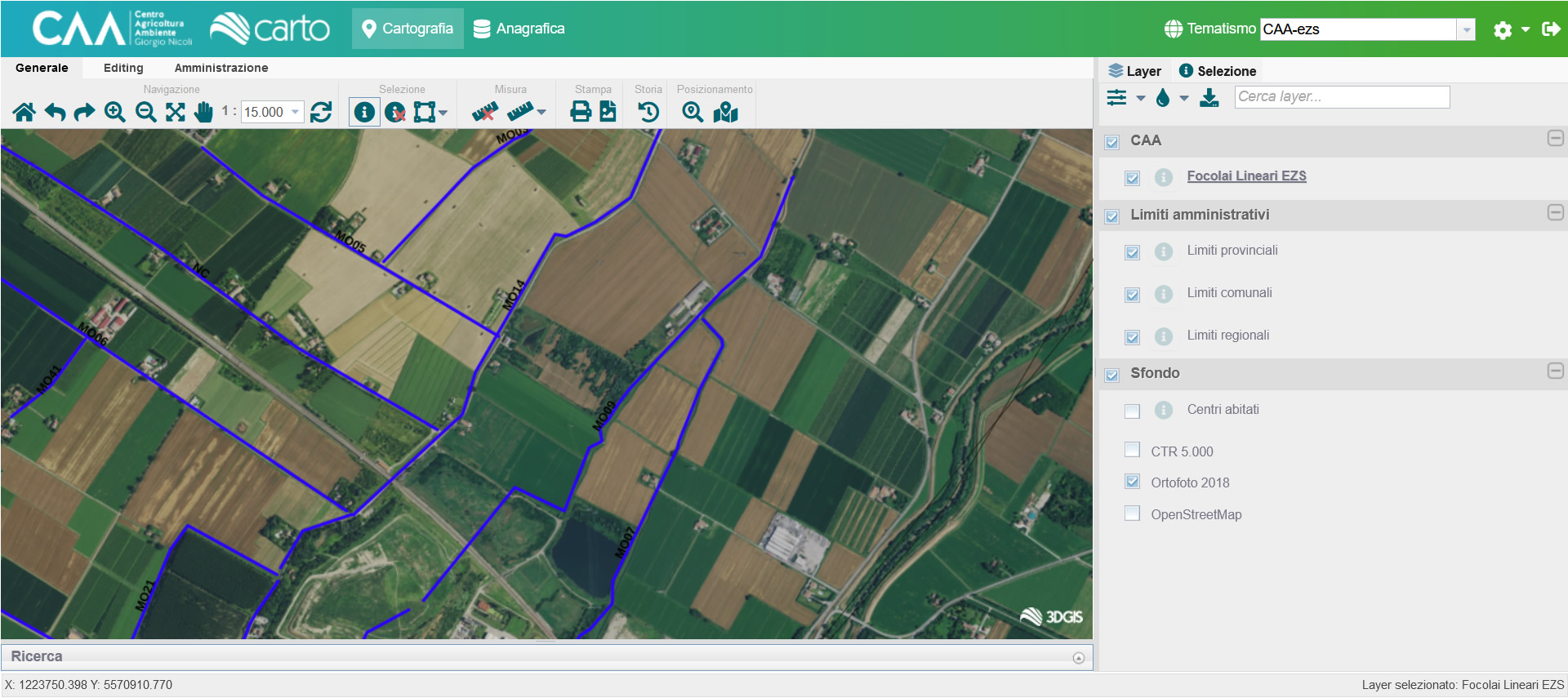Viewport: 1568px width, 698px height.
Task: Open the measure tool dropdown arrow
Action: coord(541,112)
